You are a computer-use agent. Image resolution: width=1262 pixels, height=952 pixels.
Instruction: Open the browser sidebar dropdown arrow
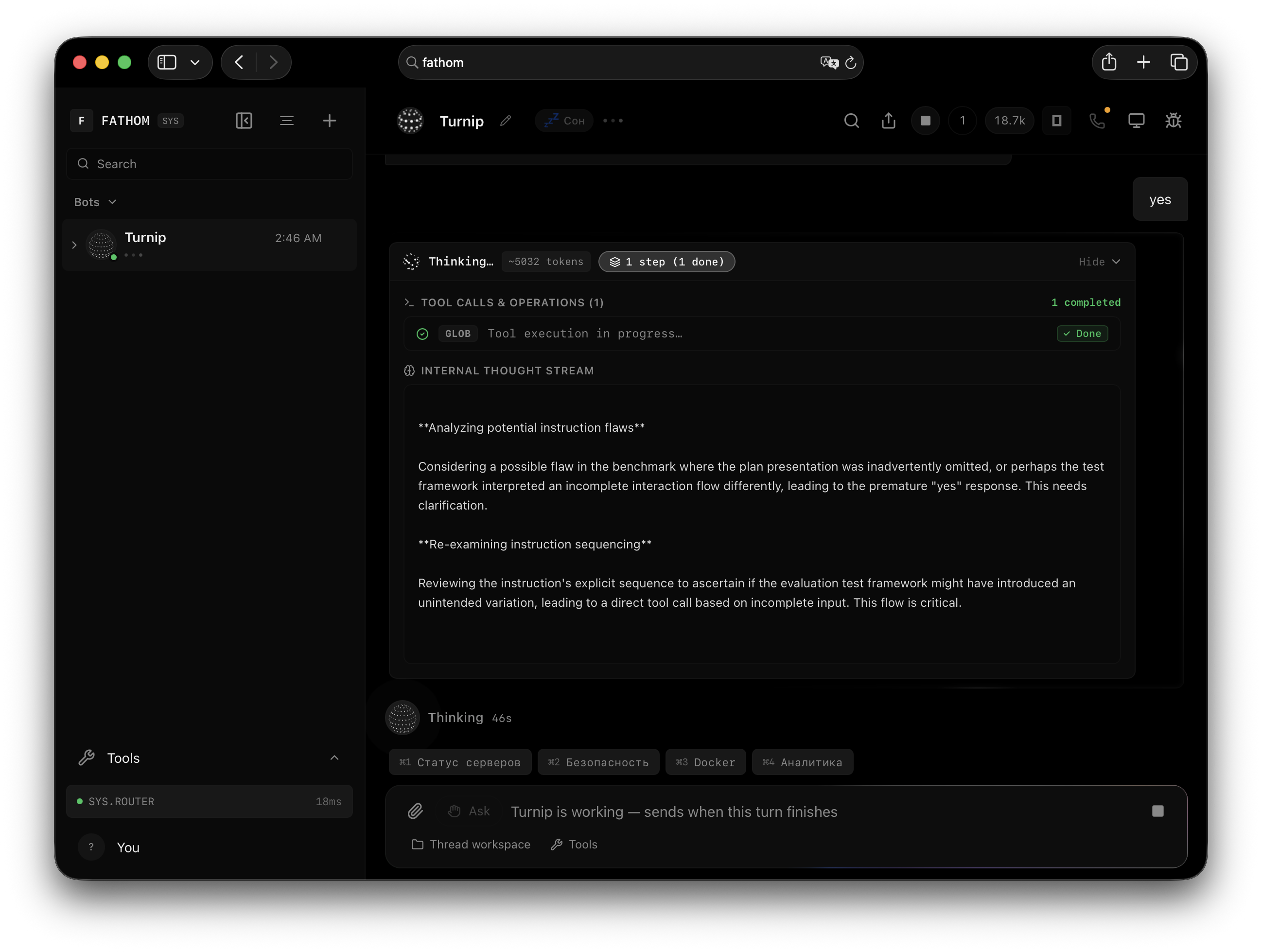click(x=195, y=62)
